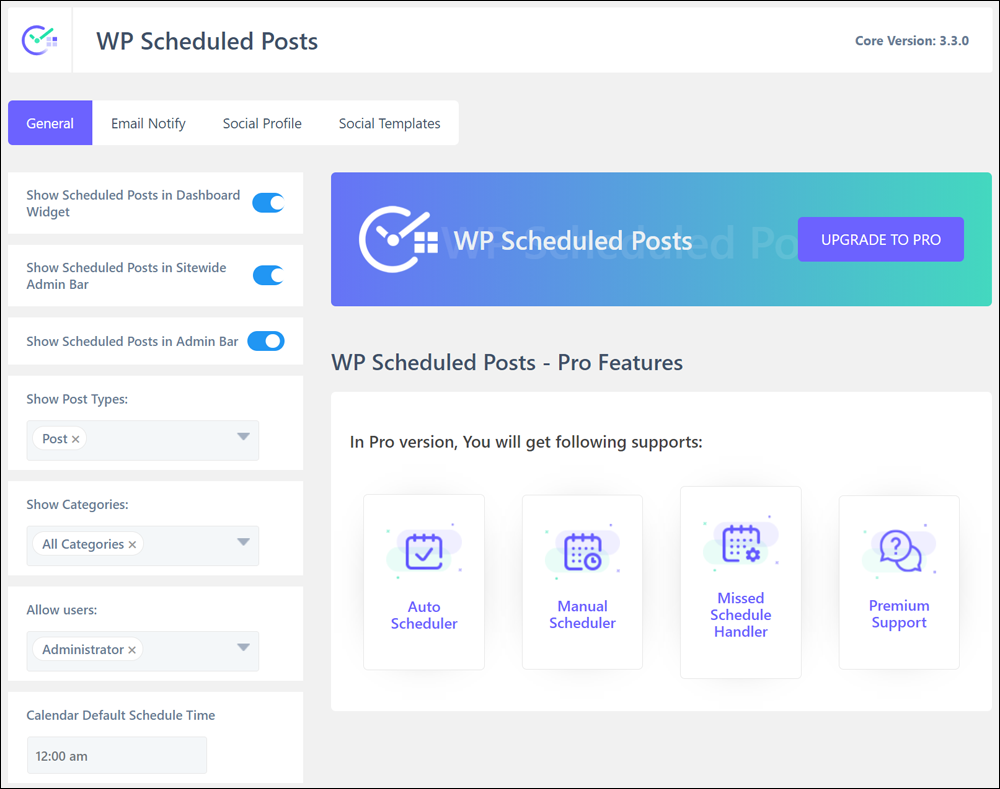Image resolution: width=1000 pixels, height=789 pixels.
Task: Click the UPGRADE TO PRO button
Action: pos(881,239)
